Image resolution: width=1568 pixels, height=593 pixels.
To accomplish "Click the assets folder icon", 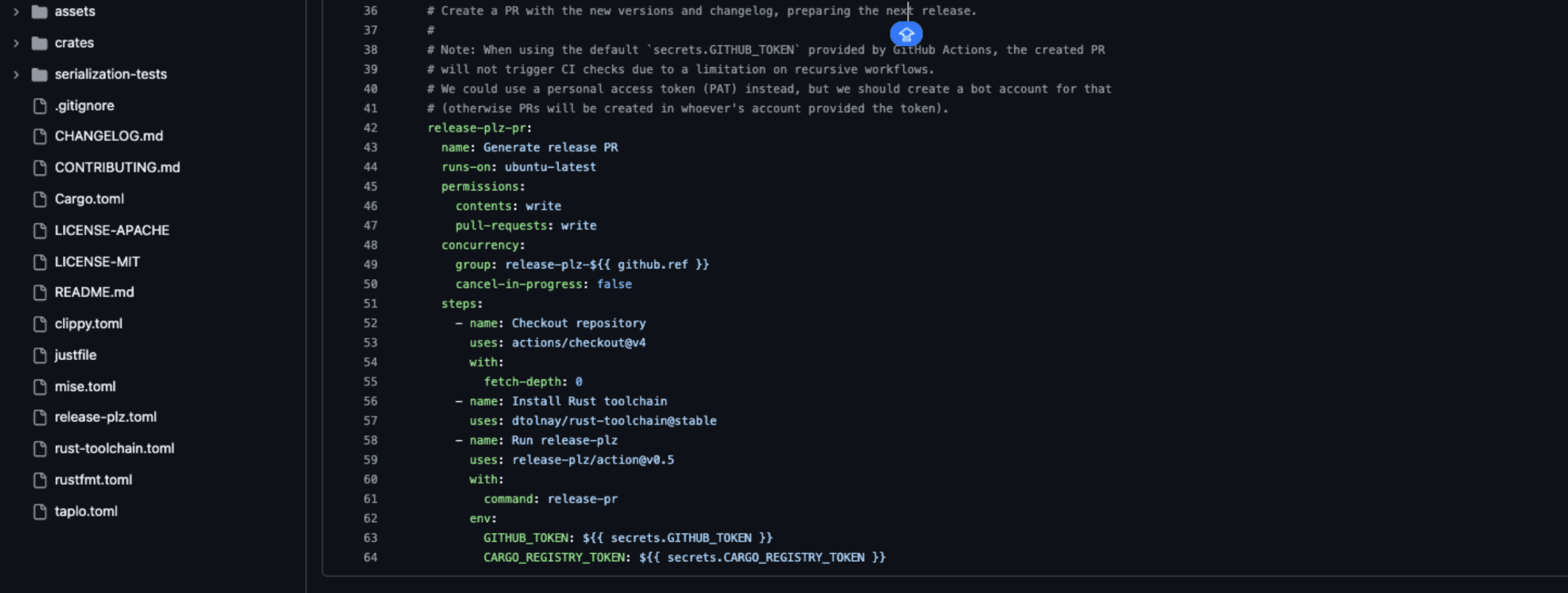I will [x=40, y=11].
